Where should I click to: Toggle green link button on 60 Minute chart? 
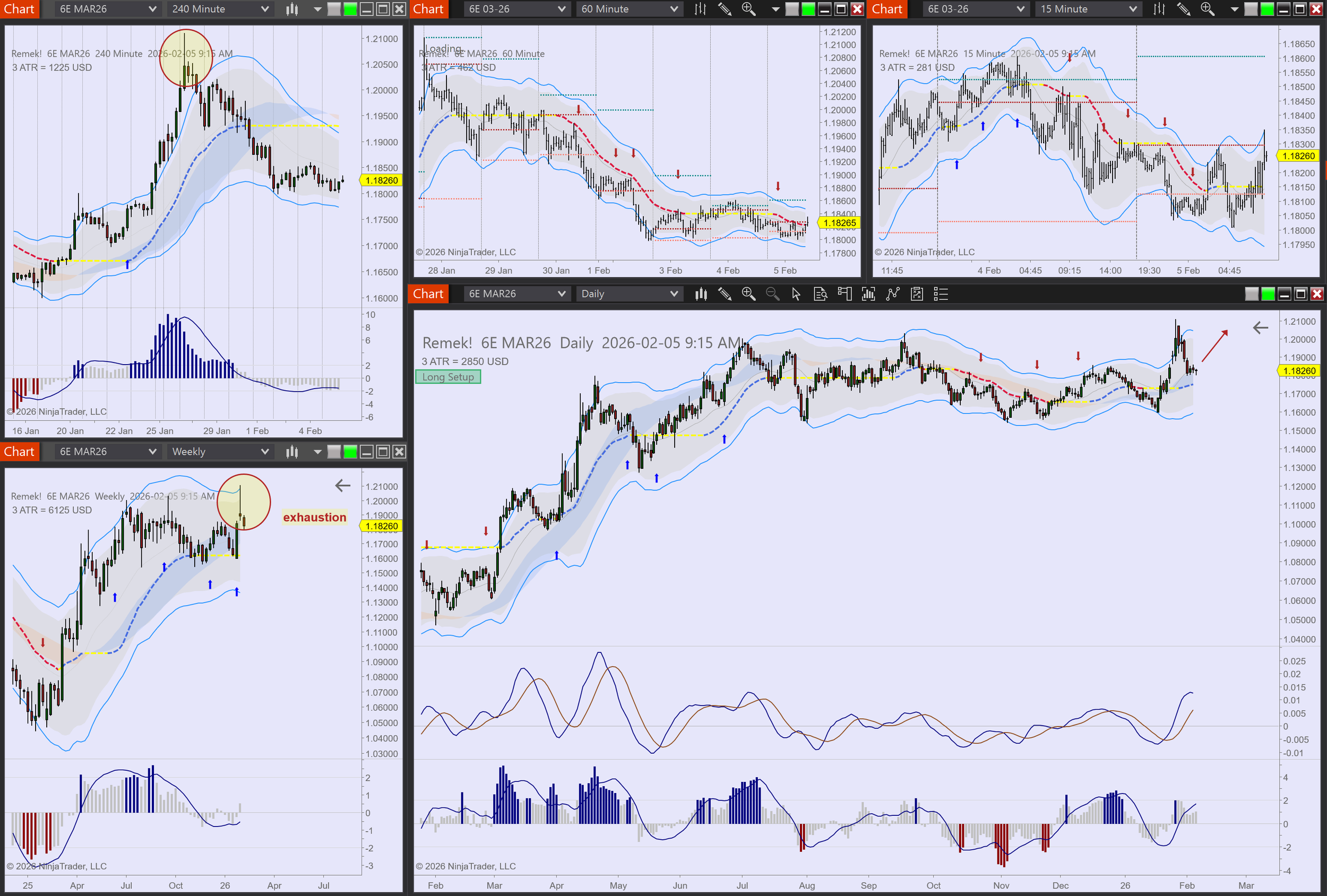808,9
